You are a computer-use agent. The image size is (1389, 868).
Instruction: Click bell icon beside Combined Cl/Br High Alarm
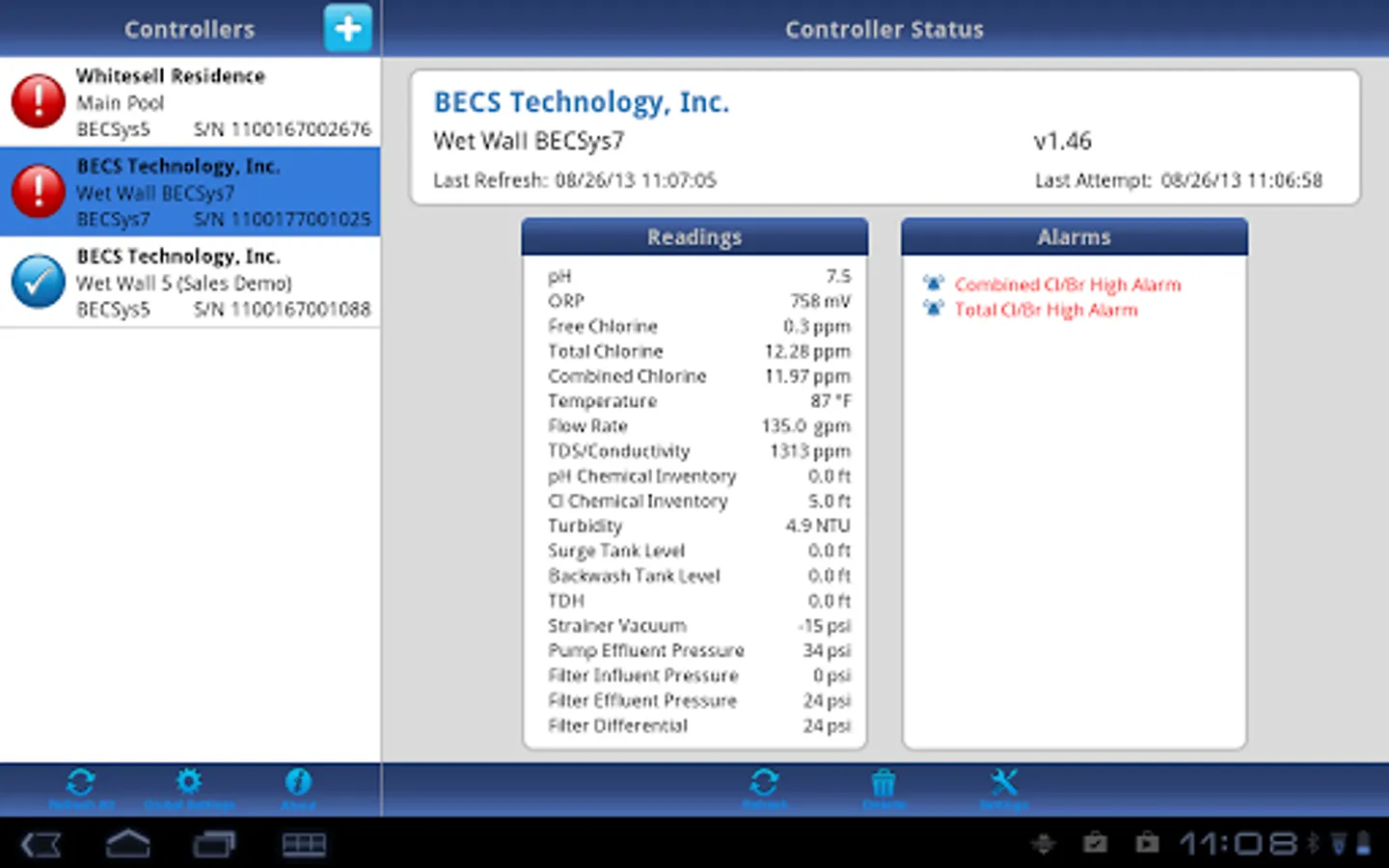point(933,284)
